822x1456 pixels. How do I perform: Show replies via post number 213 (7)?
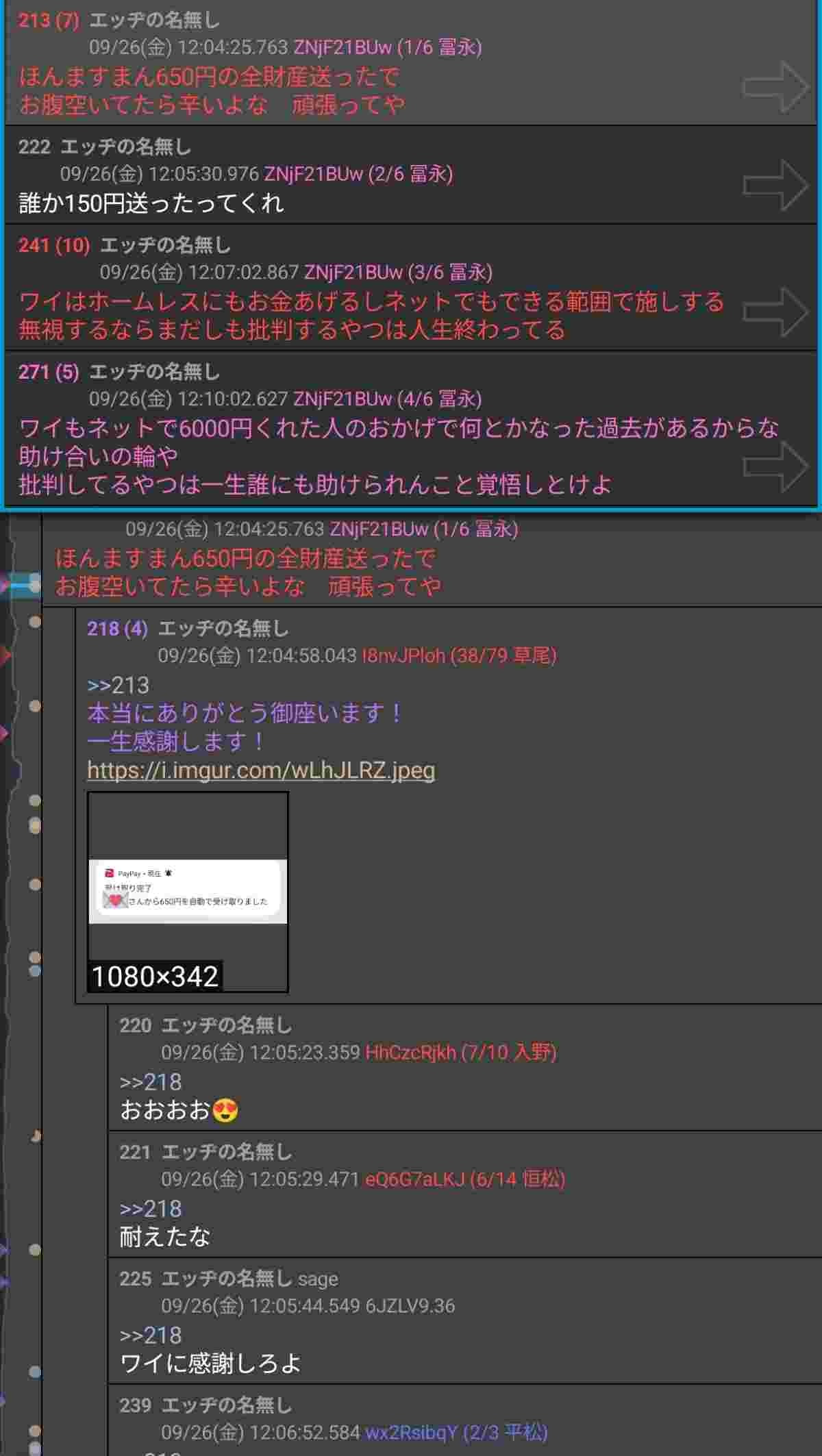49,21
